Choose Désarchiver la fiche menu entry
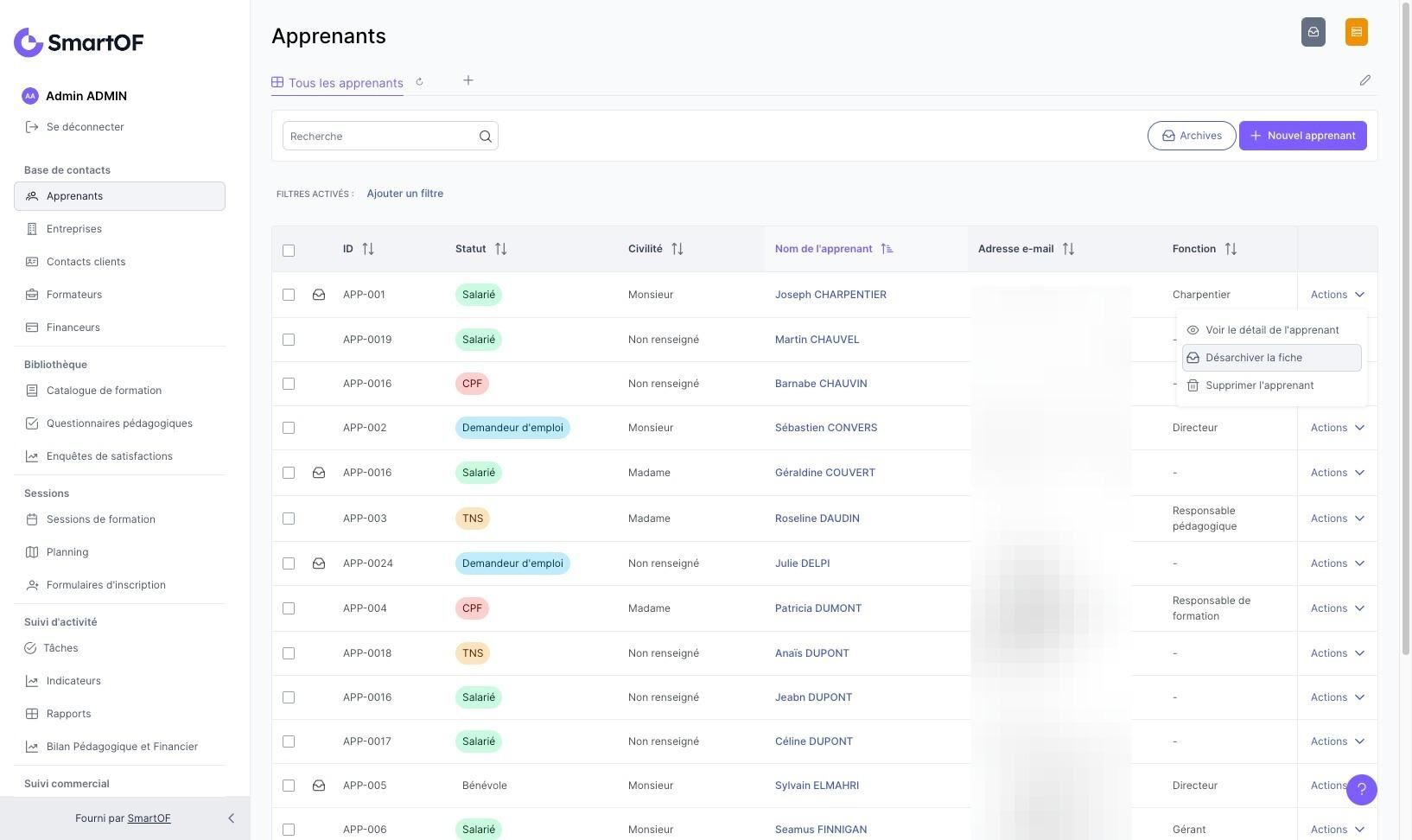This screenshot has height=840, width=1412. (1272, 358)
